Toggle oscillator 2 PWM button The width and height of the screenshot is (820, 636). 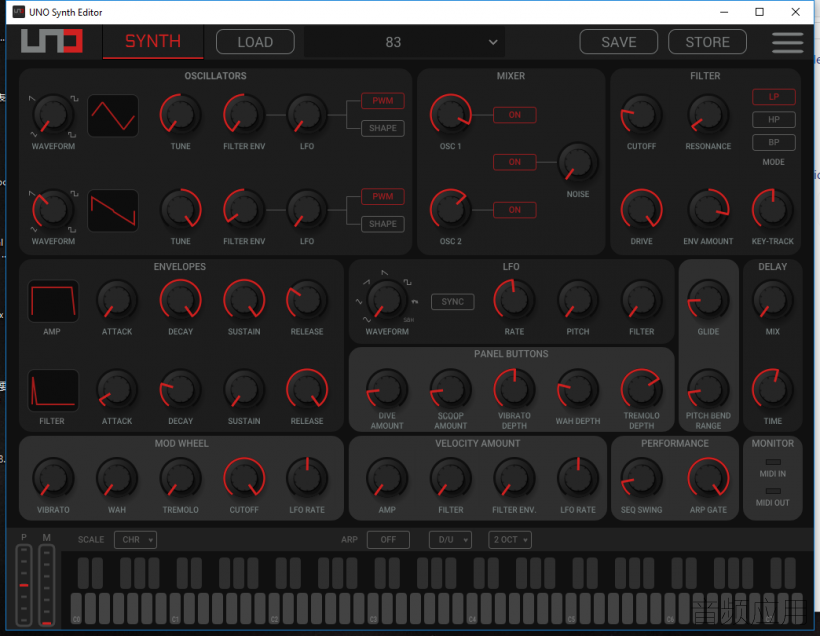tap(382, 196)
